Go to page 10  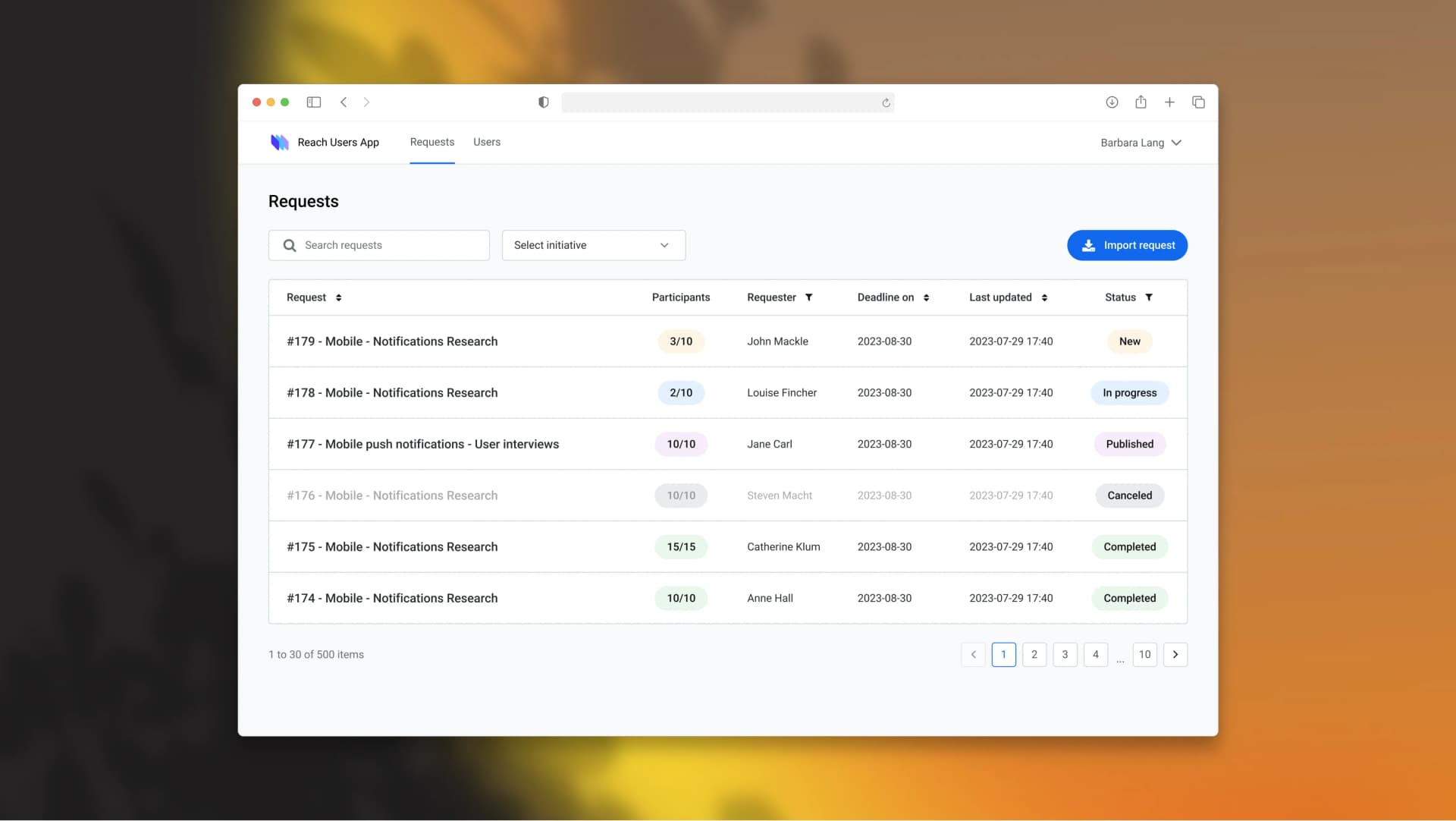pos(1145,655)
